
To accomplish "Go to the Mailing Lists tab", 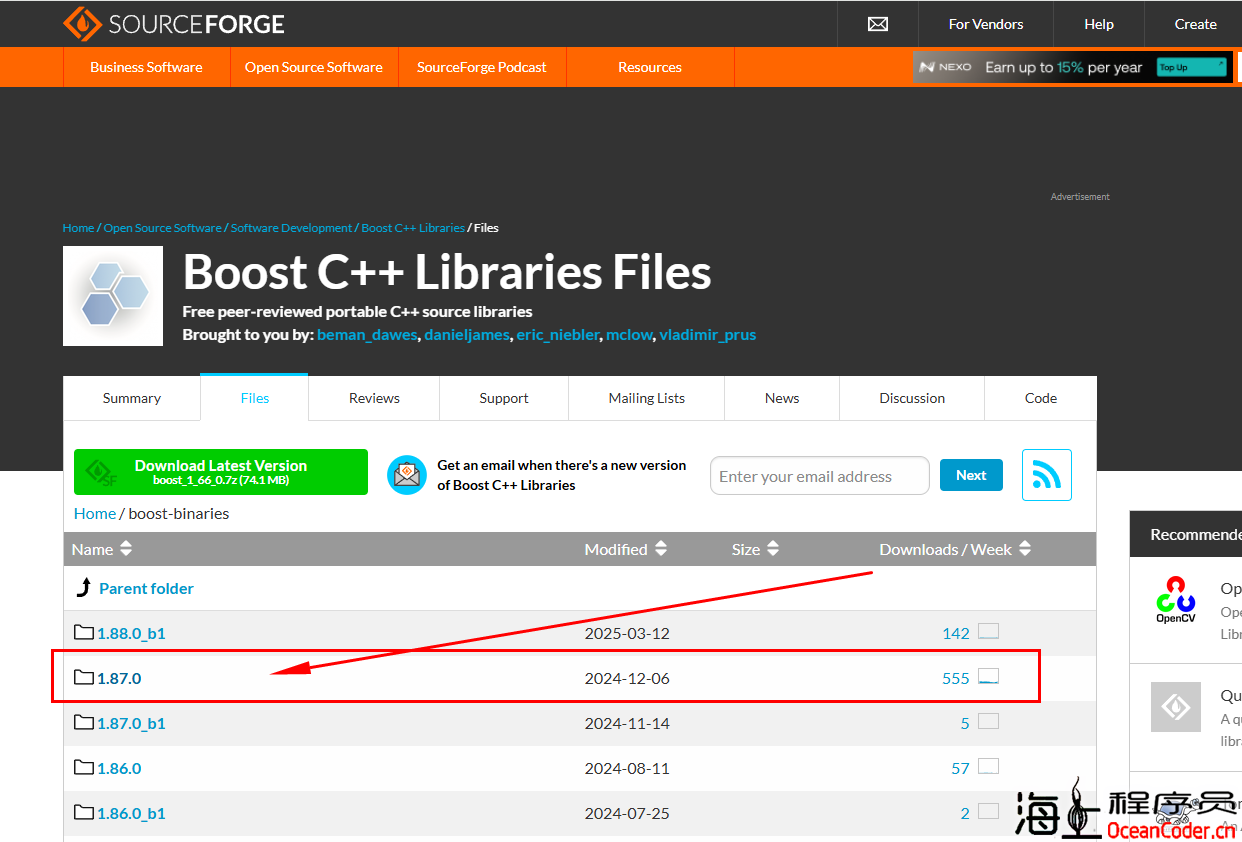I will click(647, 398).
